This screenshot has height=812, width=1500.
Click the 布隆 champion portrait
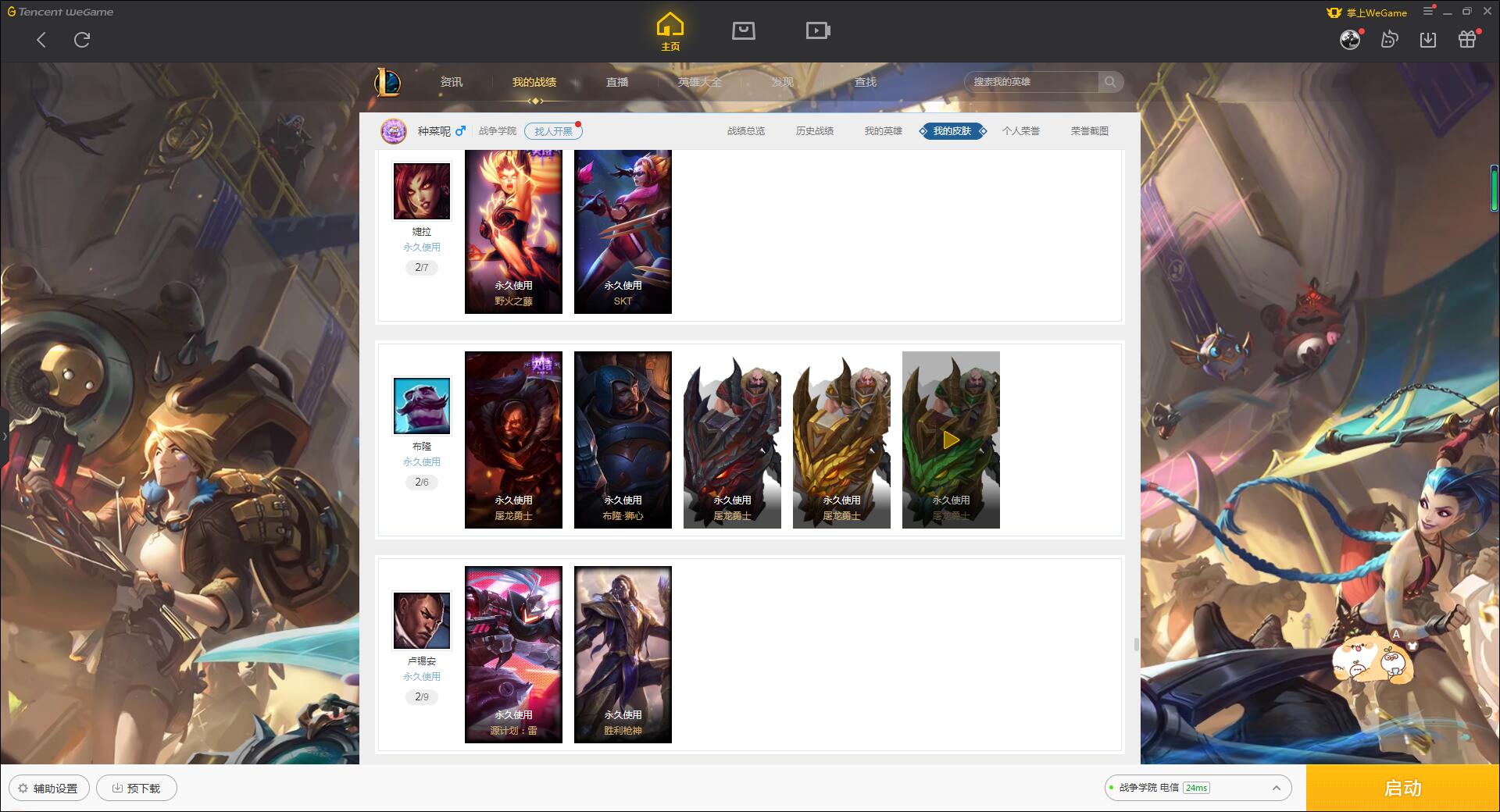pos(422,406)
